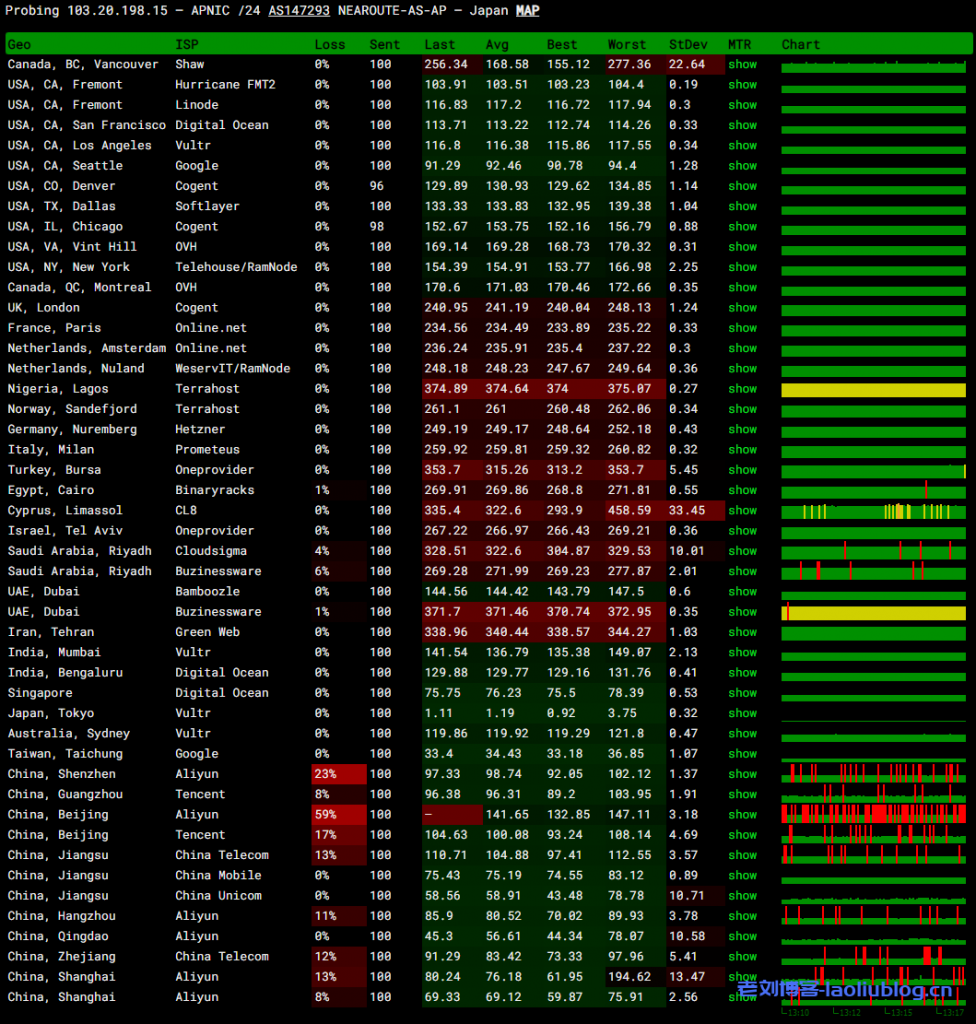Click the yellow chart for Nigeria Lagos
Image resolution: width=976 pixels, height=1024 pixels.
[x=873, y=390]
